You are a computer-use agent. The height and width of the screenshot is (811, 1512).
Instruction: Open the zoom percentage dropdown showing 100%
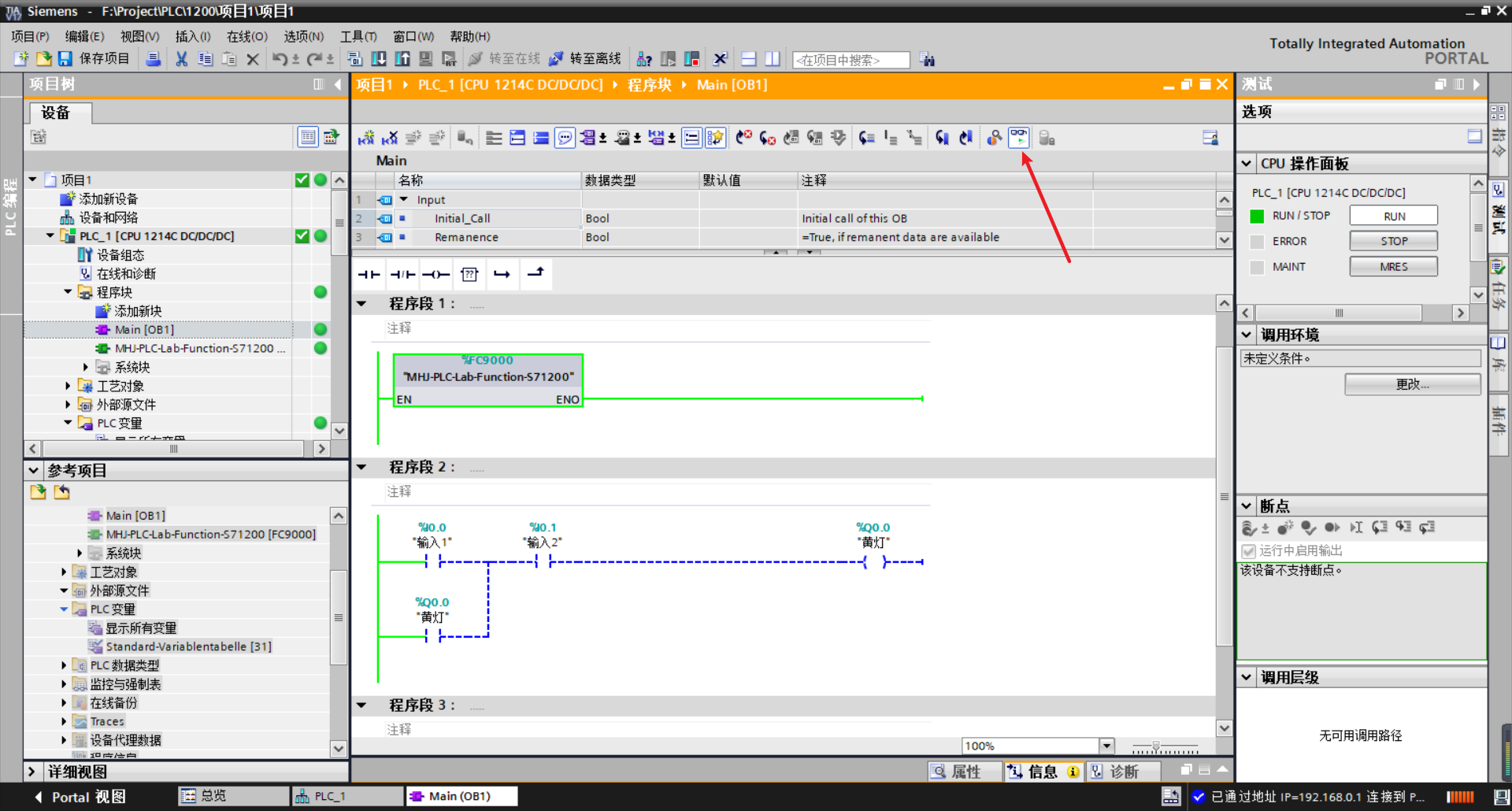(1106, 745)
